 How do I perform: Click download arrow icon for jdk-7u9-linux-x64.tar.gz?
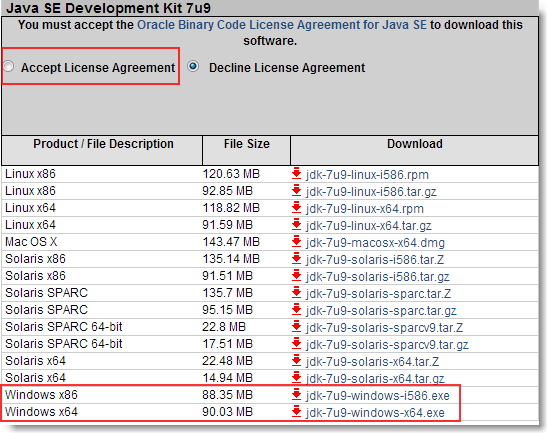tap(296, 224)
